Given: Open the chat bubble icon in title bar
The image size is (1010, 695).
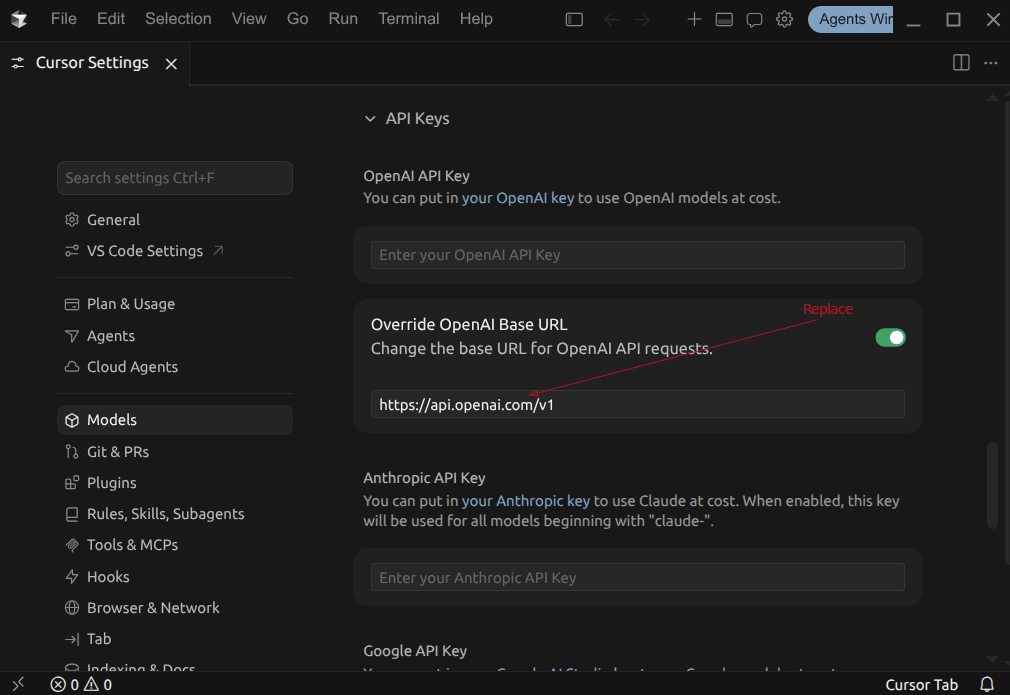Looking at the screenshot, I should coord(754,20).
